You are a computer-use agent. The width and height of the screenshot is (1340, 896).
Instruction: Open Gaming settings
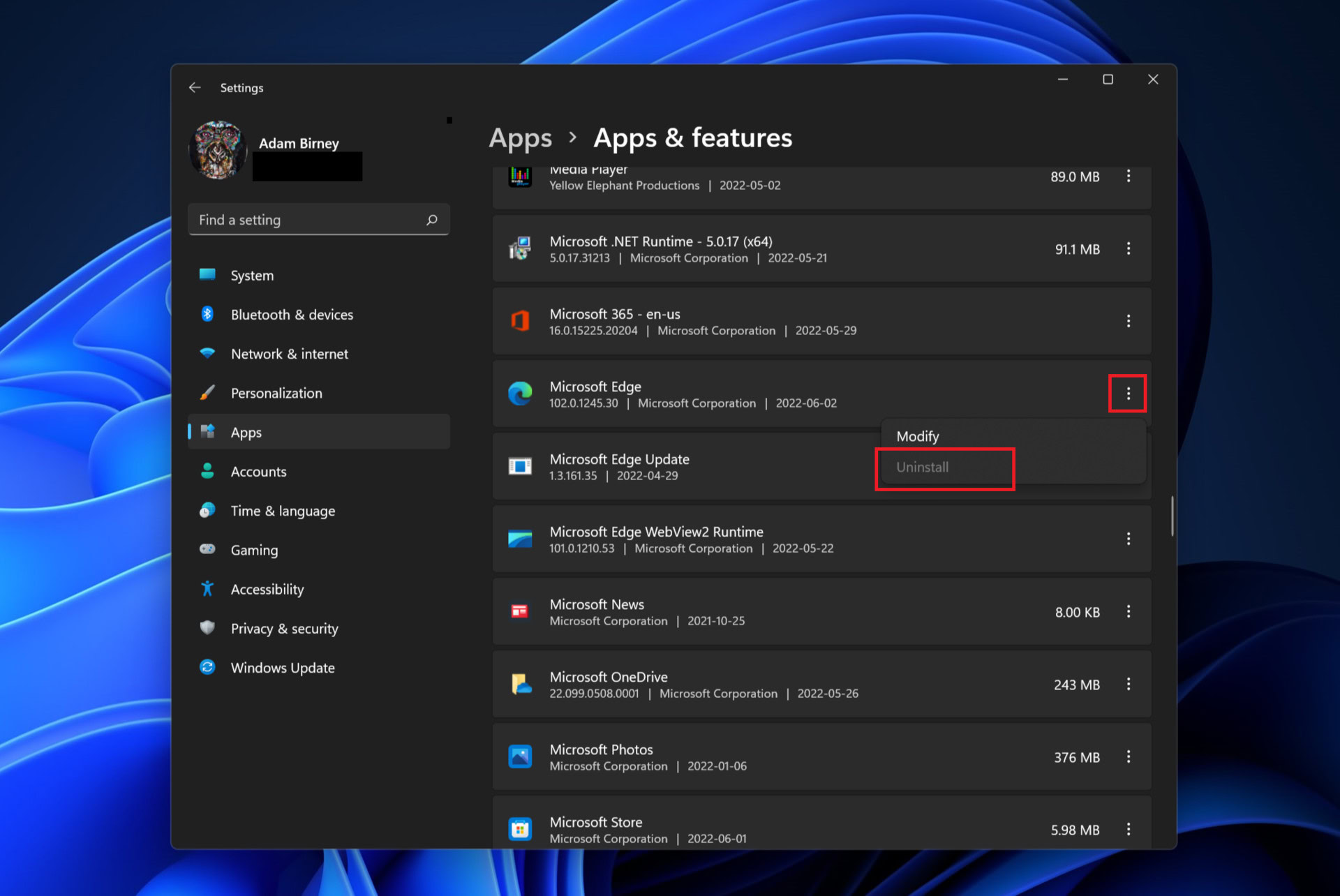(319, 549)
